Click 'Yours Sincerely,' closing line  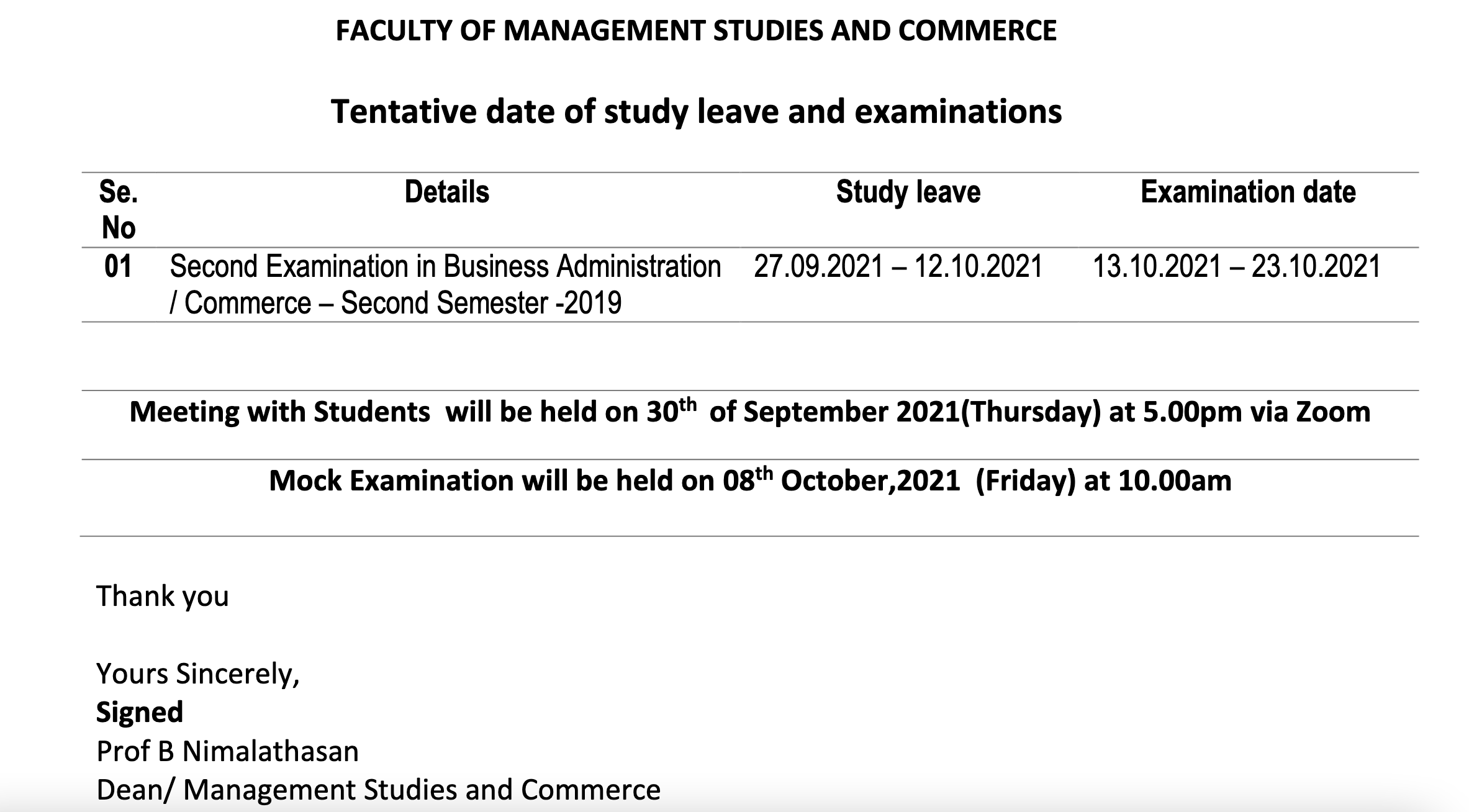pyautogui.click(x=198, y=674)
